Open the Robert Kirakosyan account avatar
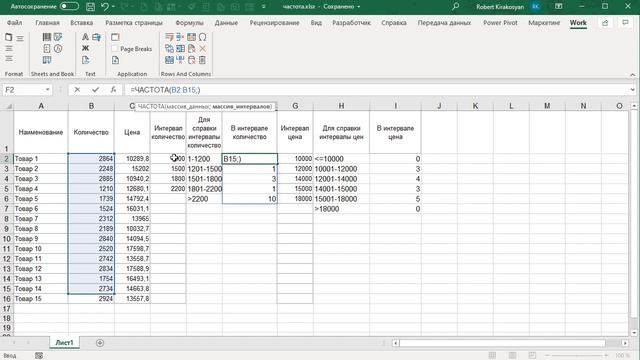This screenshot has height=360, width=640. coord(536,7)
